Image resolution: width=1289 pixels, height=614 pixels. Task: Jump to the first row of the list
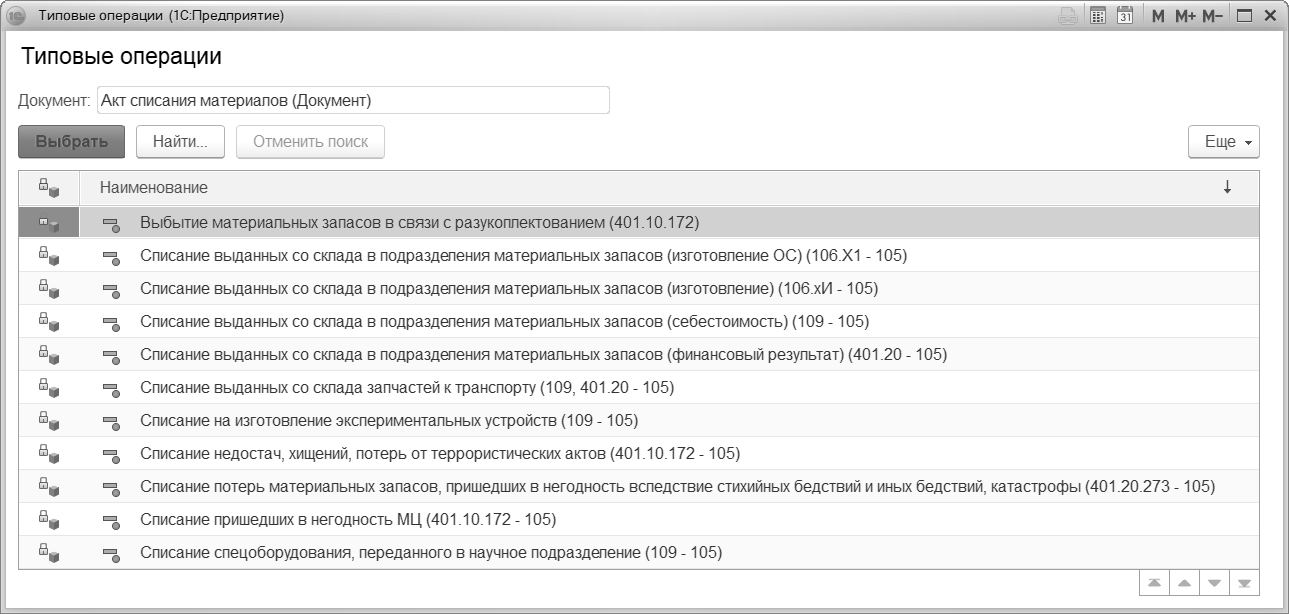(x=1154, y=583)
